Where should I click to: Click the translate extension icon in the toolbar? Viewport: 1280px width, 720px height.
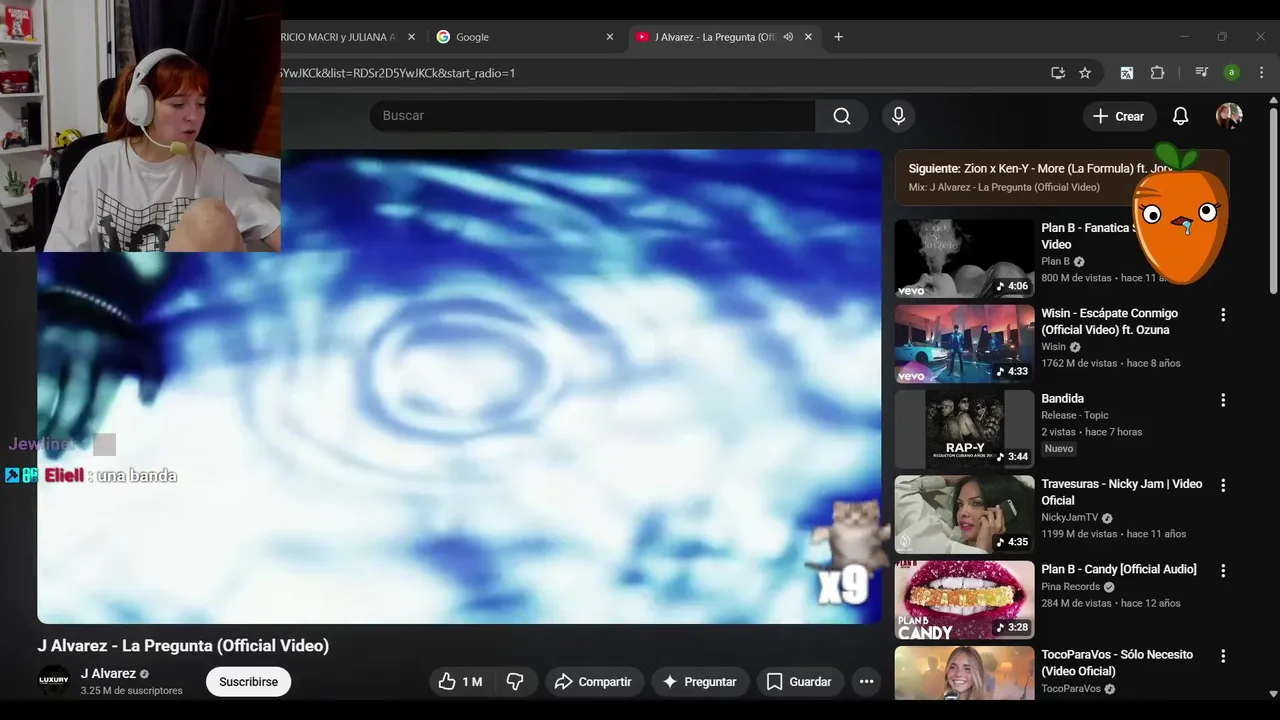[x=1127, y=73]
